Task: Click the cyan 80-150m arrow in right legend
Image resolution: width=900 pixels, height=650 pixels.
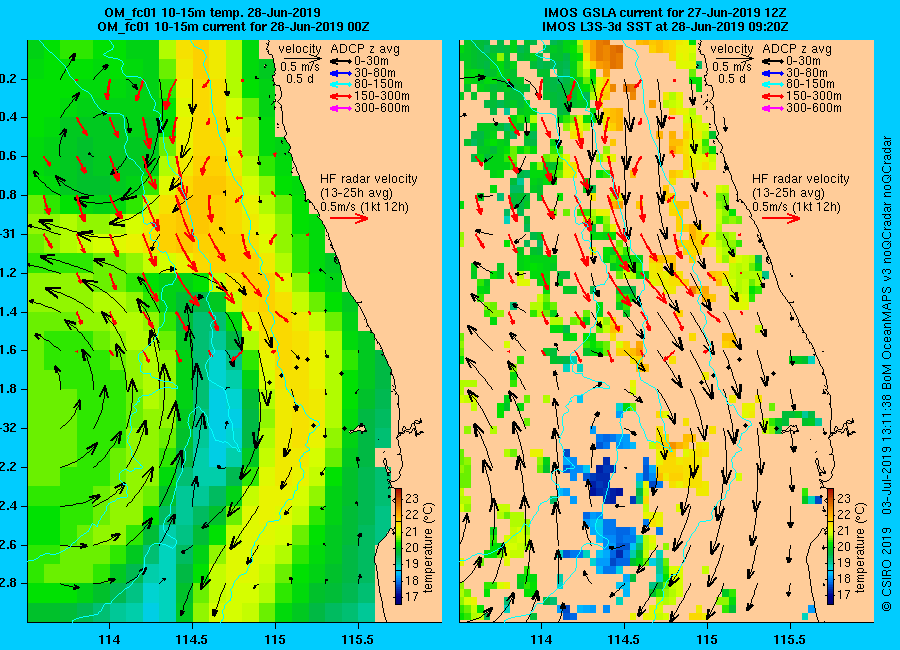Action: [x=773, y=84]
